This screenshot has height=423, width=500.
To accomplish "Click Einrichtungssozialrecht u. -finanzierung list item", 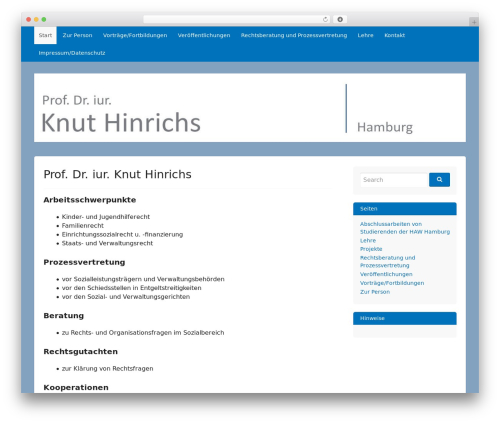I will click(x=122, y=234).
